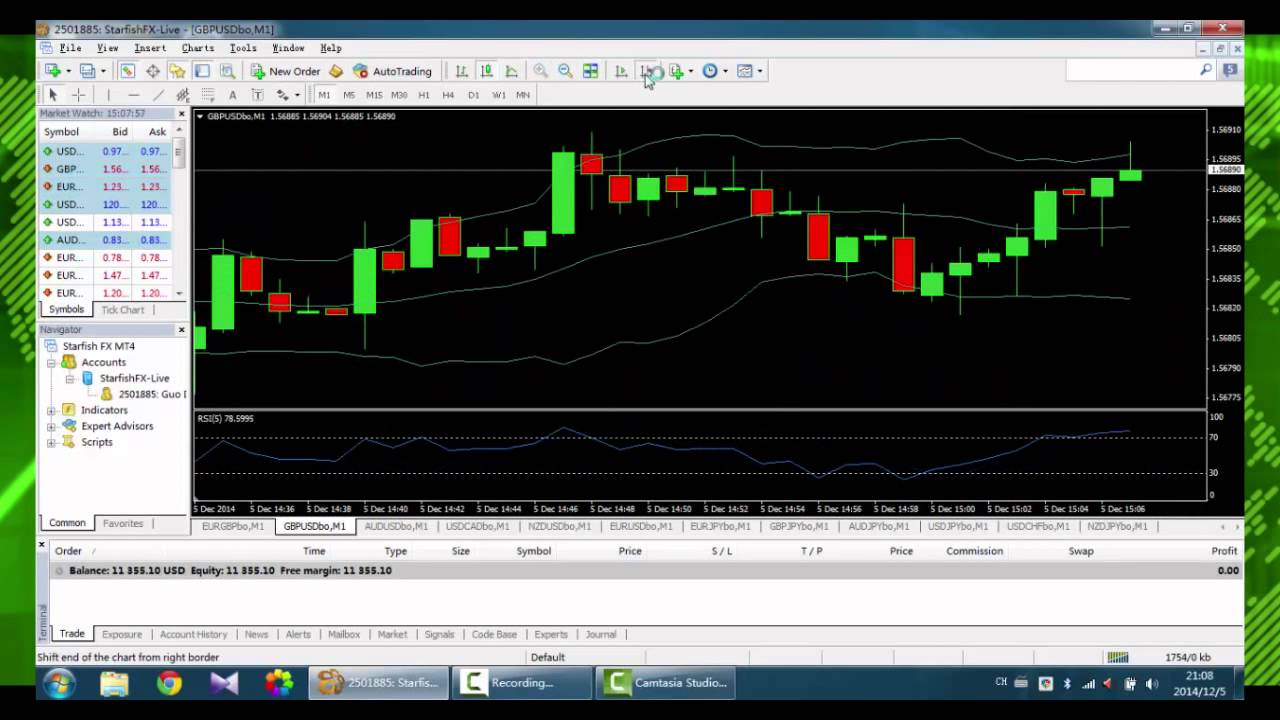This screenshot has width=1280, height=720.
Task: Expand the Scripts tree node
Action: click(x=51, y=442)
